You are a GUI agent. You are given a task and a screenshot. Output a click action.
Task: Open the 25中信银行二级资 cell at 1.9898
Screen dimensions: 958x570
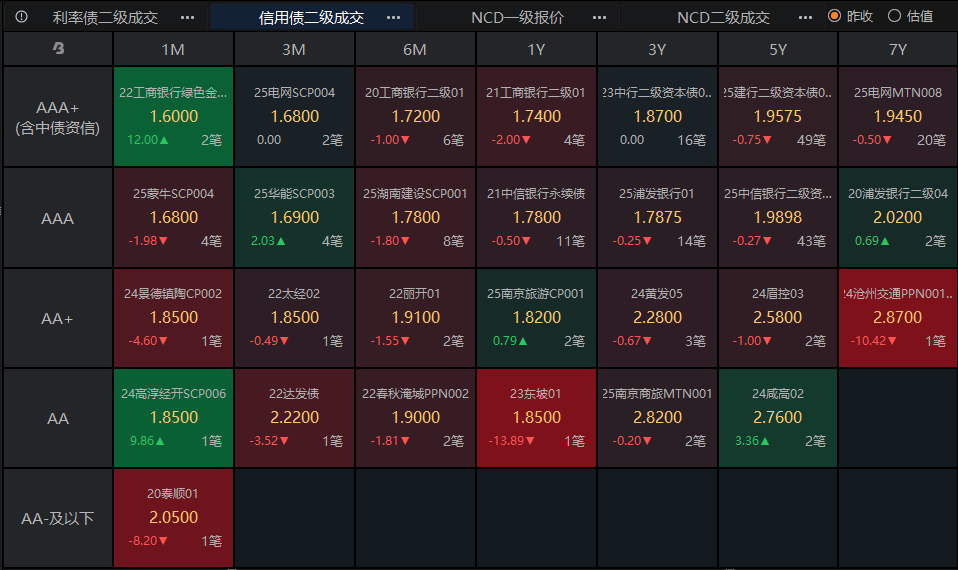pyautogui.click(x=778, y=217)
